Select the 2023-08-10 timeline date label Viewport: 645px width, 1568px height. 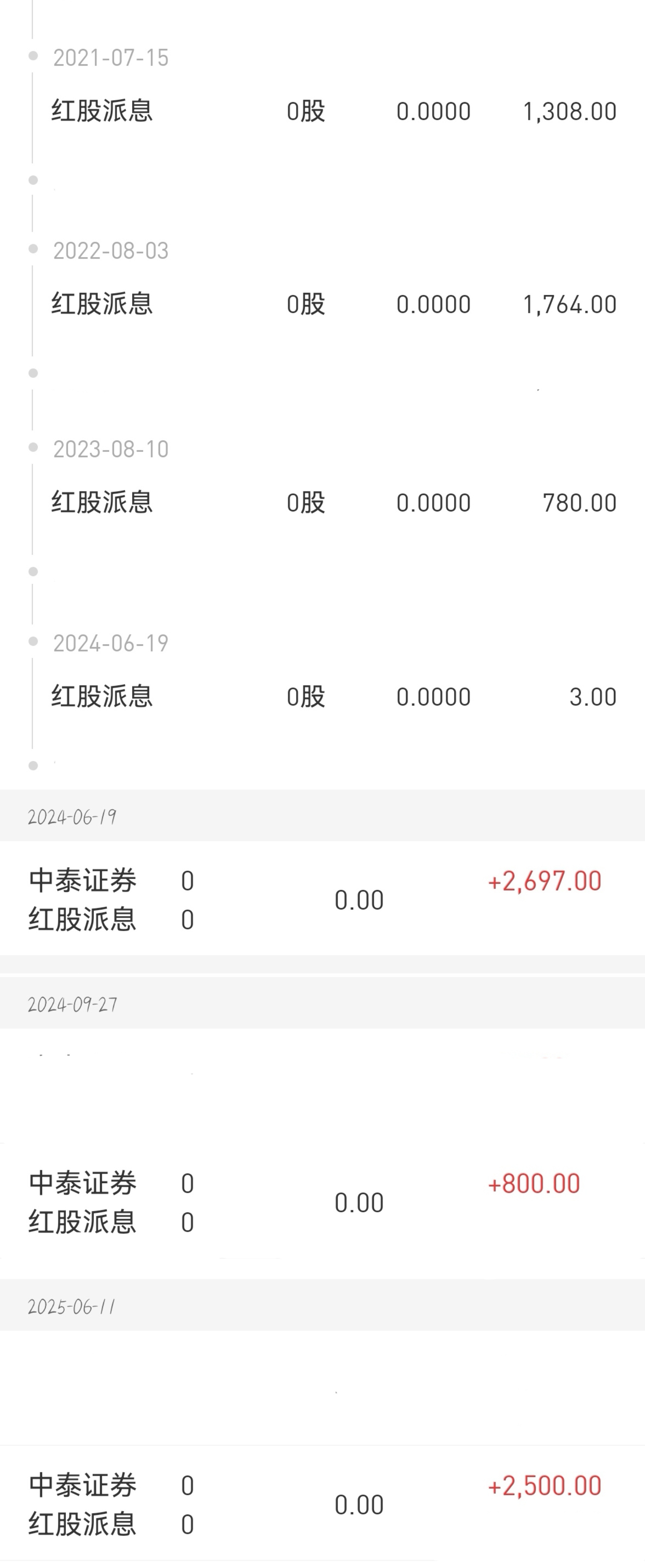coord(110,449)
